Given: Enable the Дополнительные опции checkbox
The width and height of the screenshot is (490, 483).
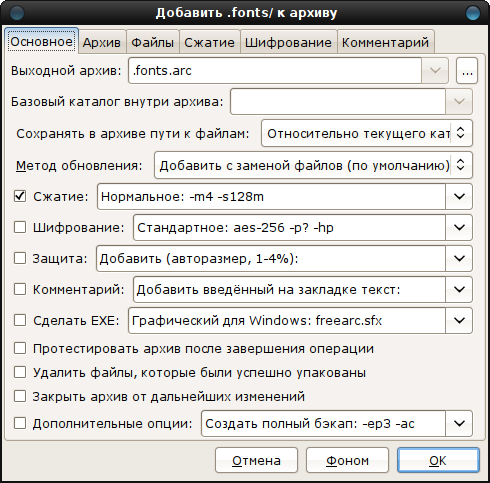Looking at the screenshot, I should (20, 424).
